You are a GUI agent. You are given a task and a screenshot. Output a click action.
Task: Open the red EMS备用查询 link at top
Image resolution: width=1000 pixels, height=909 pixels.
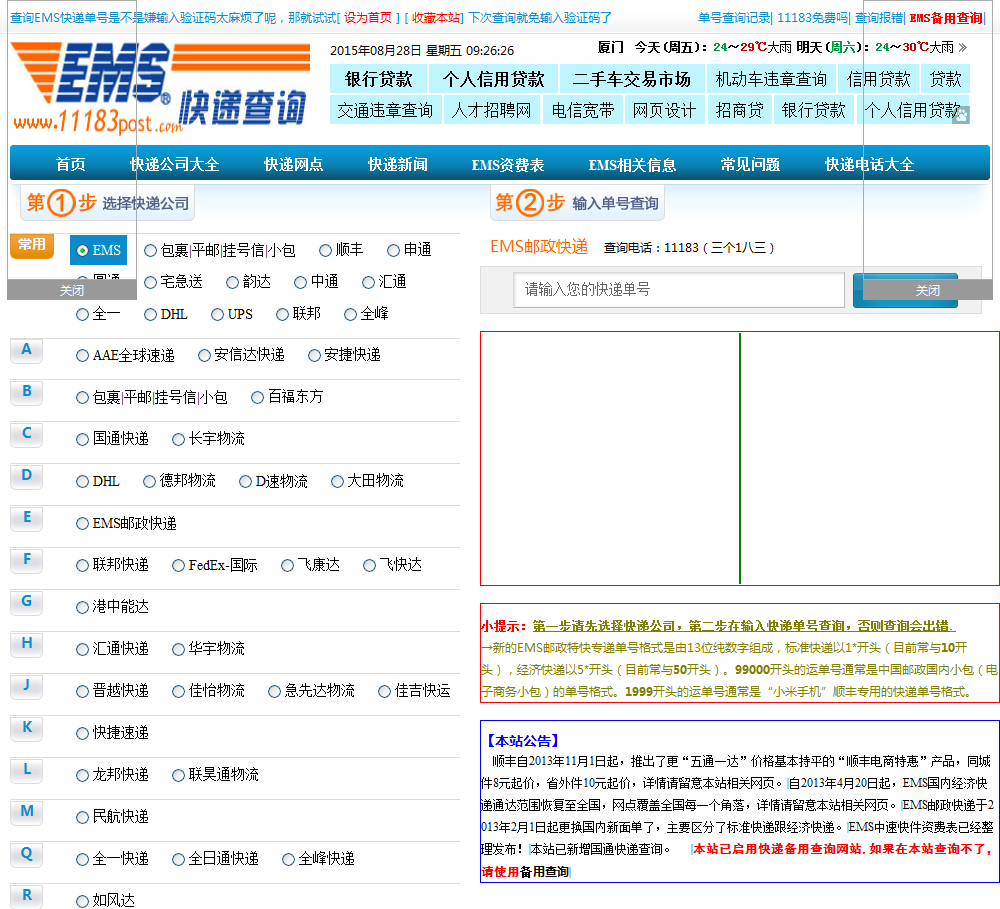click(946, 18)
